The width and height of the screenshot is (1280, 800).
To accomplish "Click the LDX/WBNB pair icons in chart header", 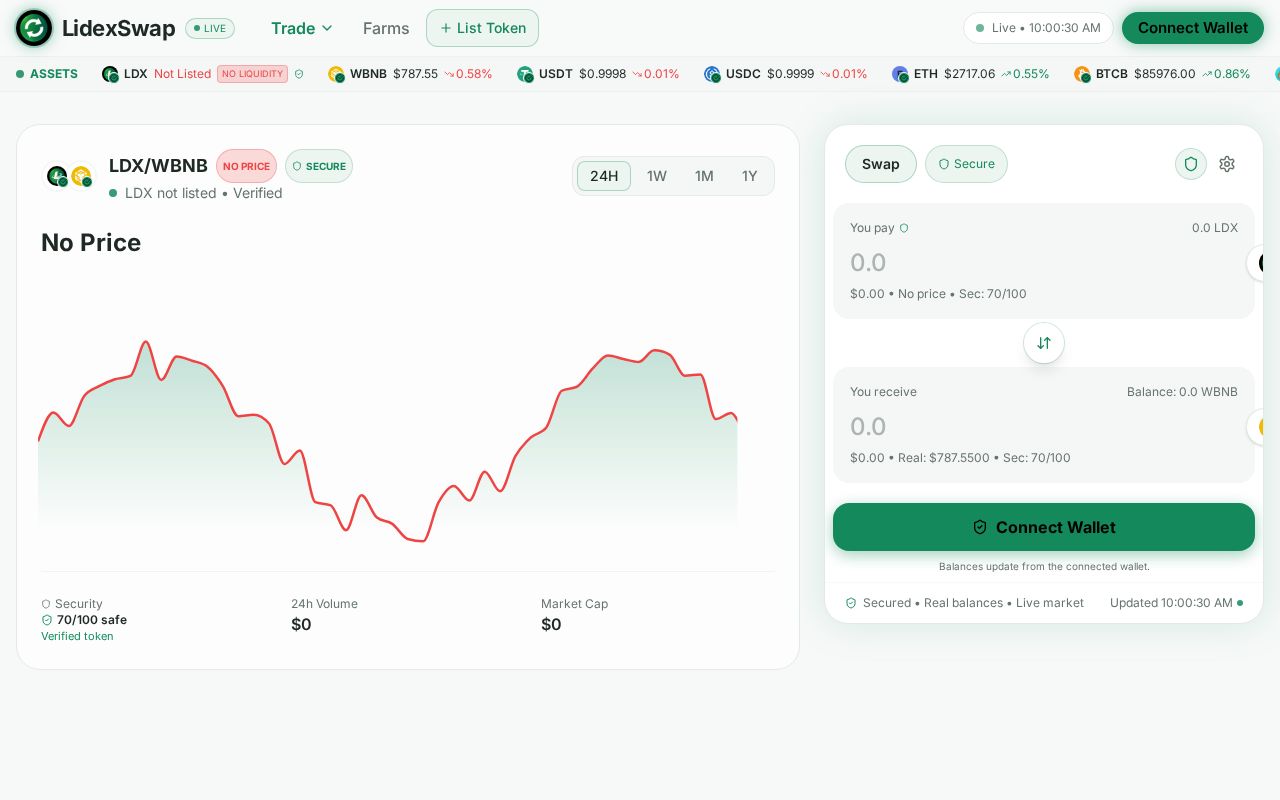I will [x=69, y=176].
